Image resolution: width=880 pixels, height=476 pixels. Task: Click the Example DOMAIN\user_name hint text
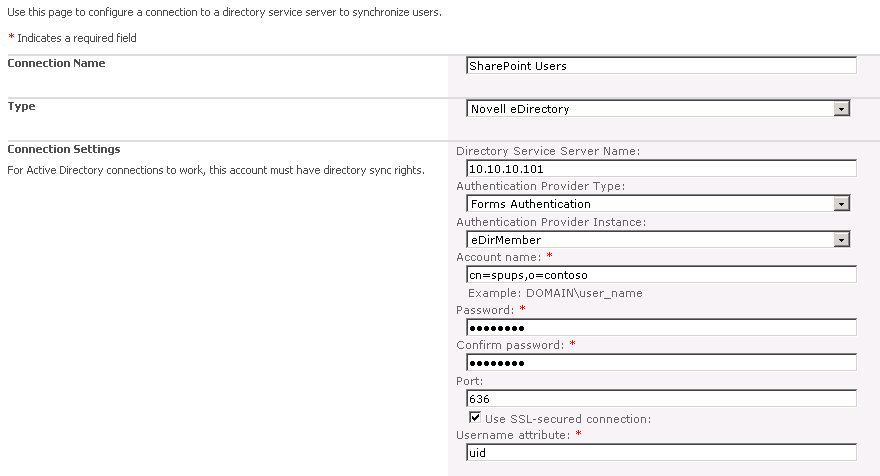(x=555, y=293)
